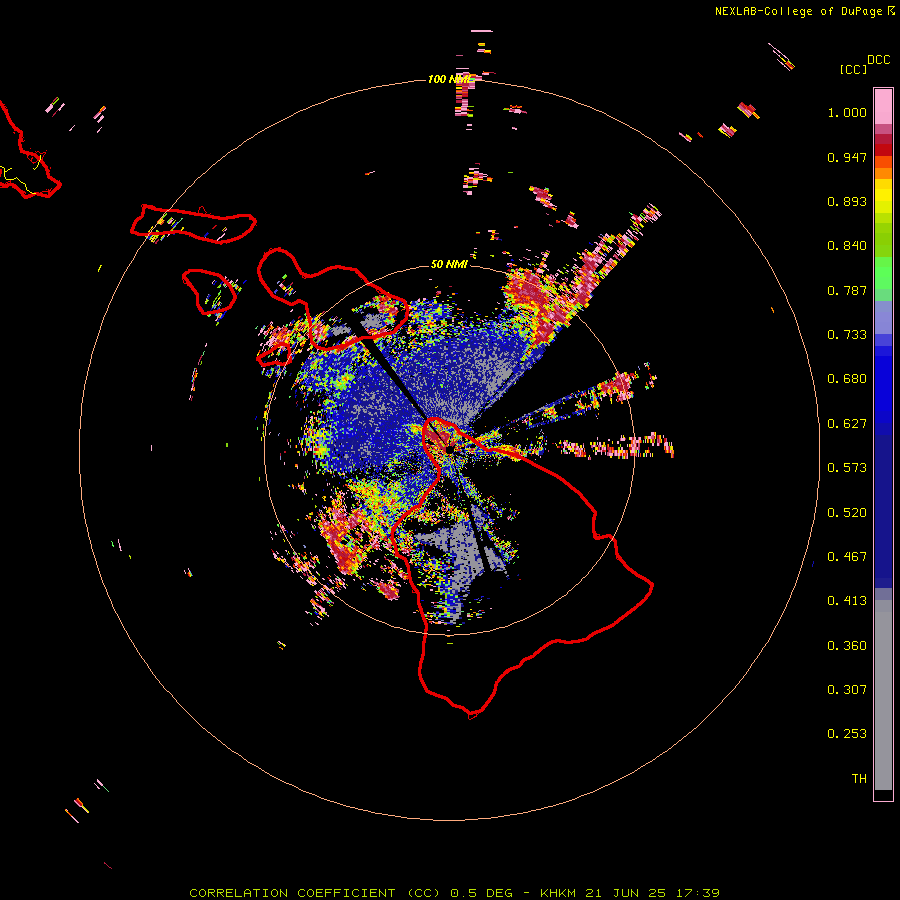Click the 1.000 color scale value
Viewport: 900px width, 900px height.
pyautogui.click(x=847, y=112)
